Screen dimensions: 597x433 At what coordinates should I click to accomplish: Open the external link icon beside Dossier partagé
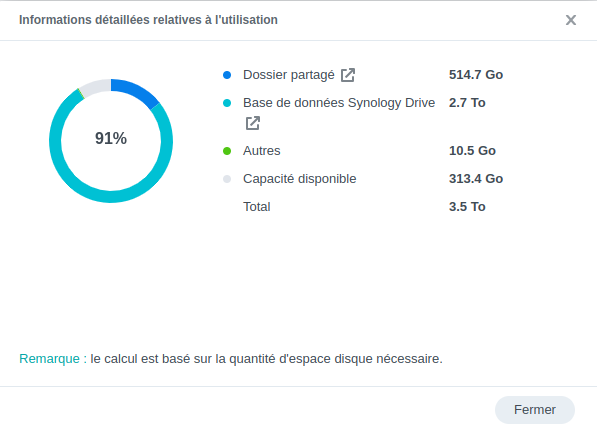coord(348,75)
